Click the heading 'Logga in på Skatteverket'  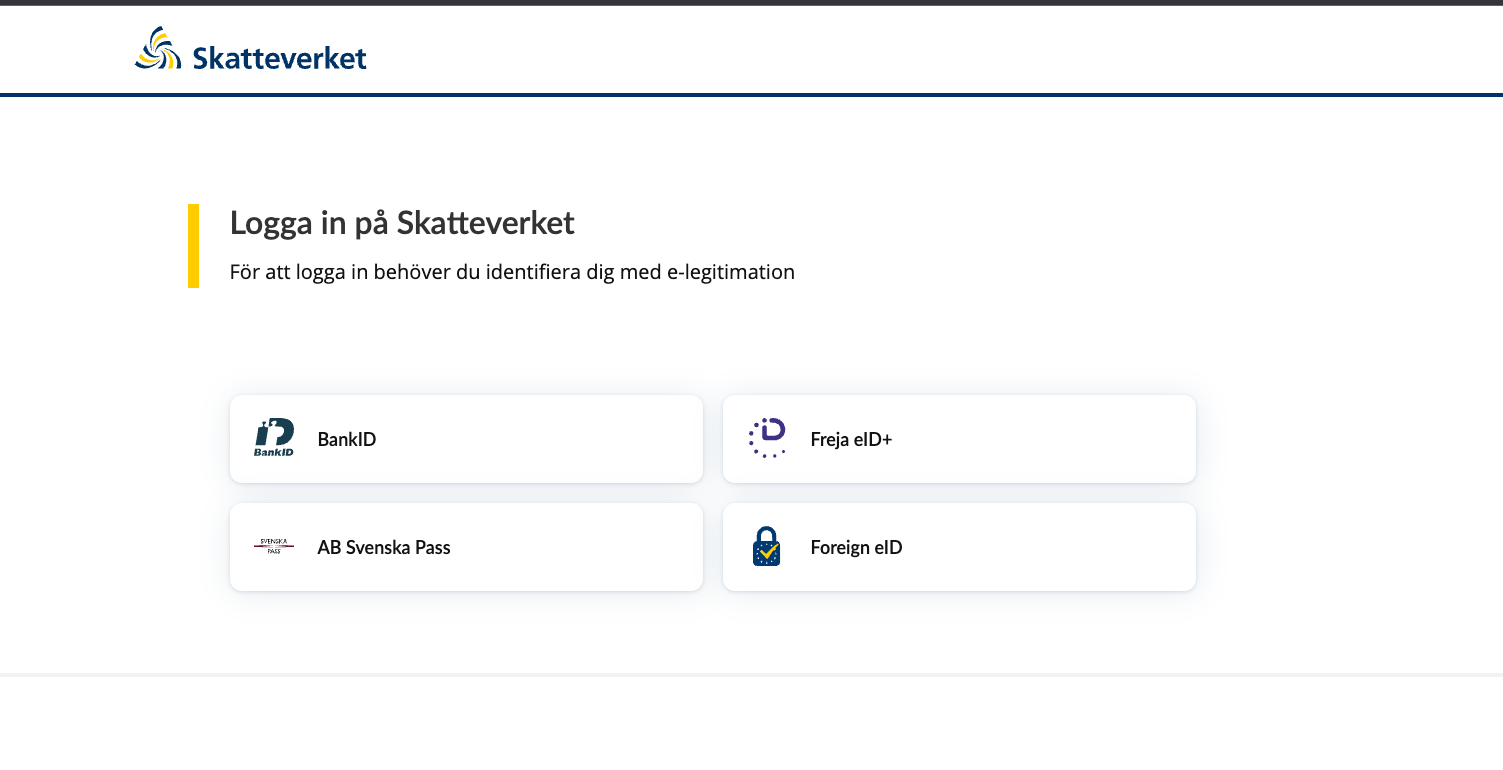pyautogui.click(x=402, y=223)
